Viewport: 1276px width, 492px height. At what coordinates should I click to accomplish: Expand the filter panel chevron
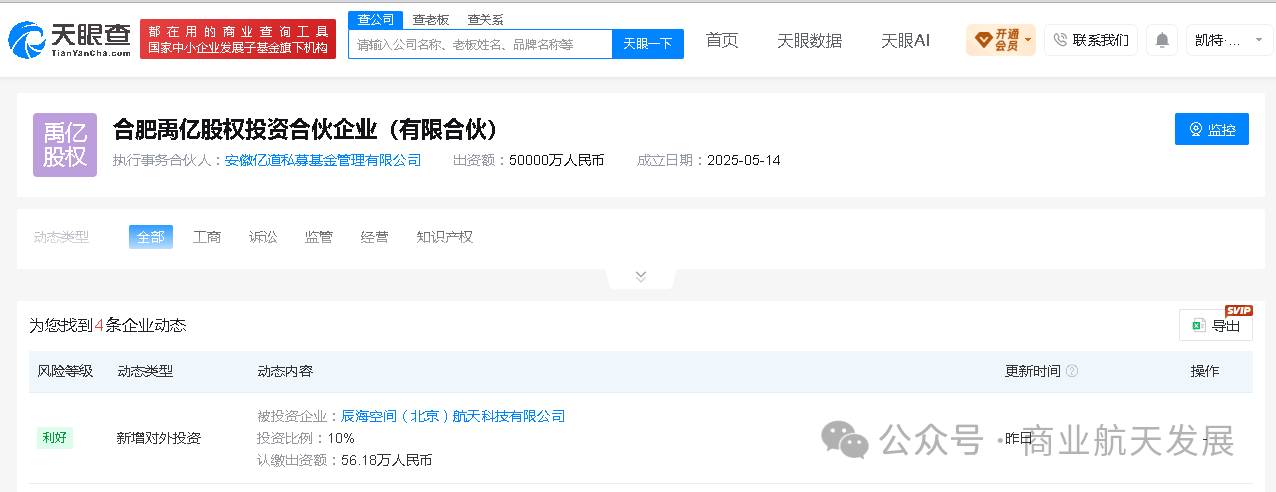point(641,277)
